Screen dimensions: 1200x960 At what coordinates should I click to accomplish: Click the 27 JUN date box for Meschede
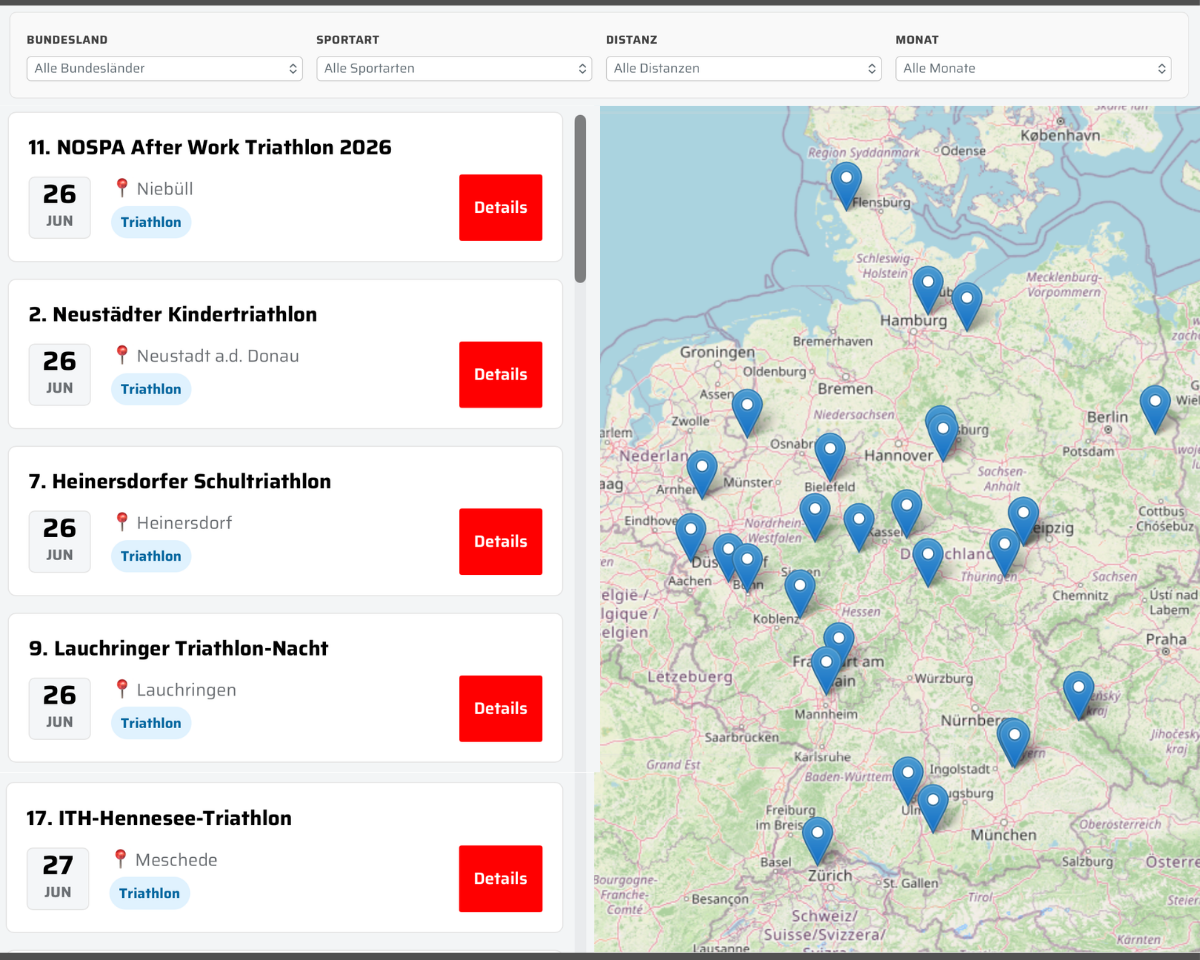coord(58,878)
